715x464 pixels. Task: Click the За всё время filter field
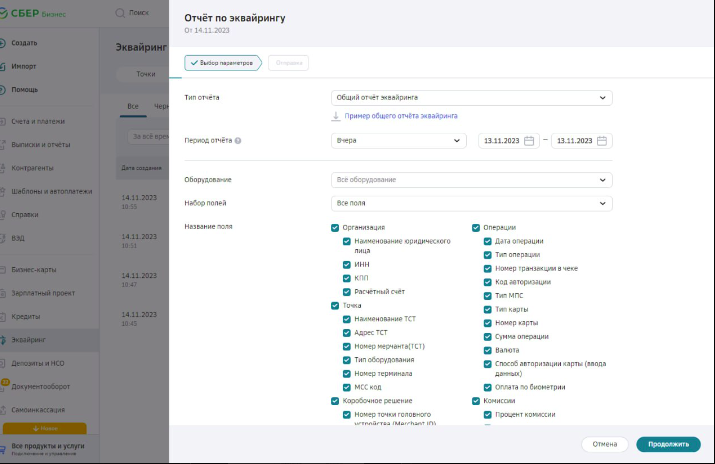click(148, 137)
